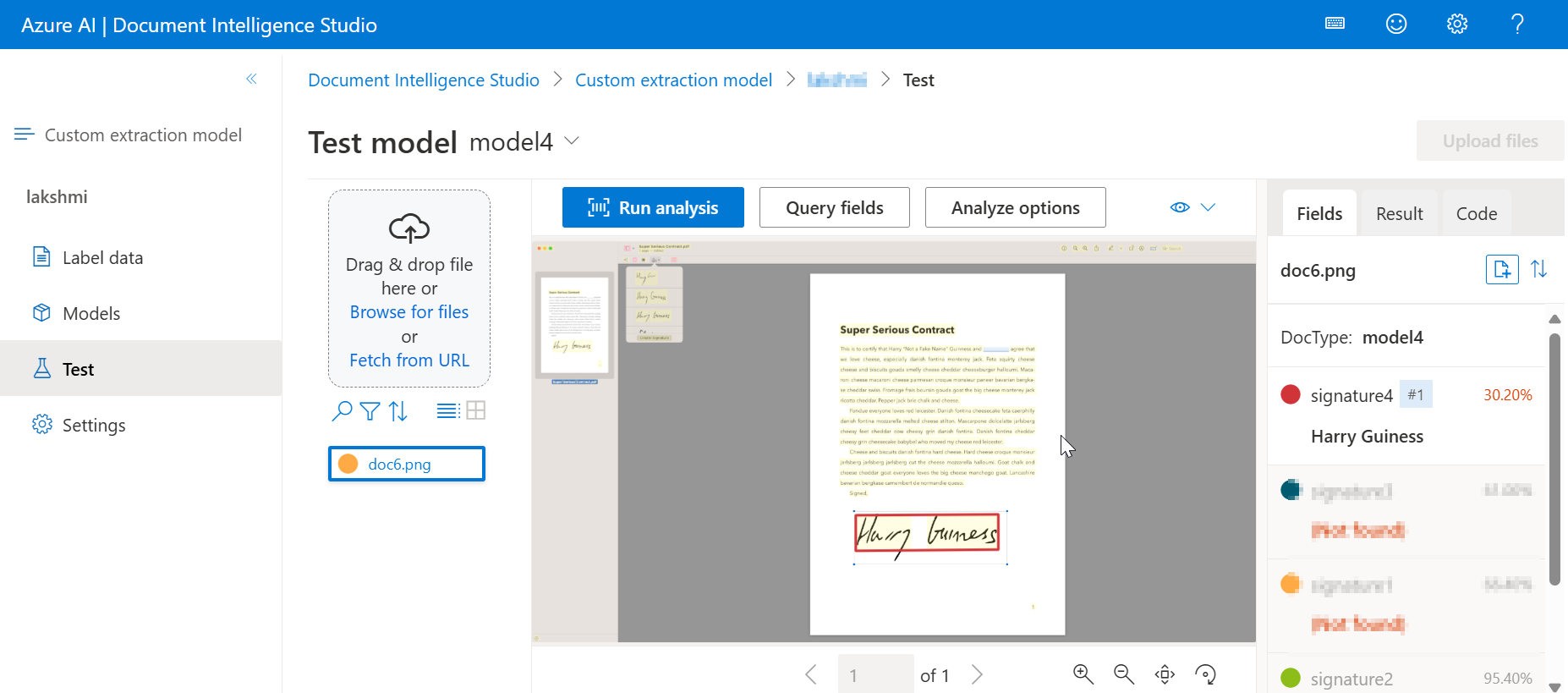Image resolution: width=1568 pixels, height=693 pixels.
Task: Click the Upload files button
Action: pos(1490,140)
